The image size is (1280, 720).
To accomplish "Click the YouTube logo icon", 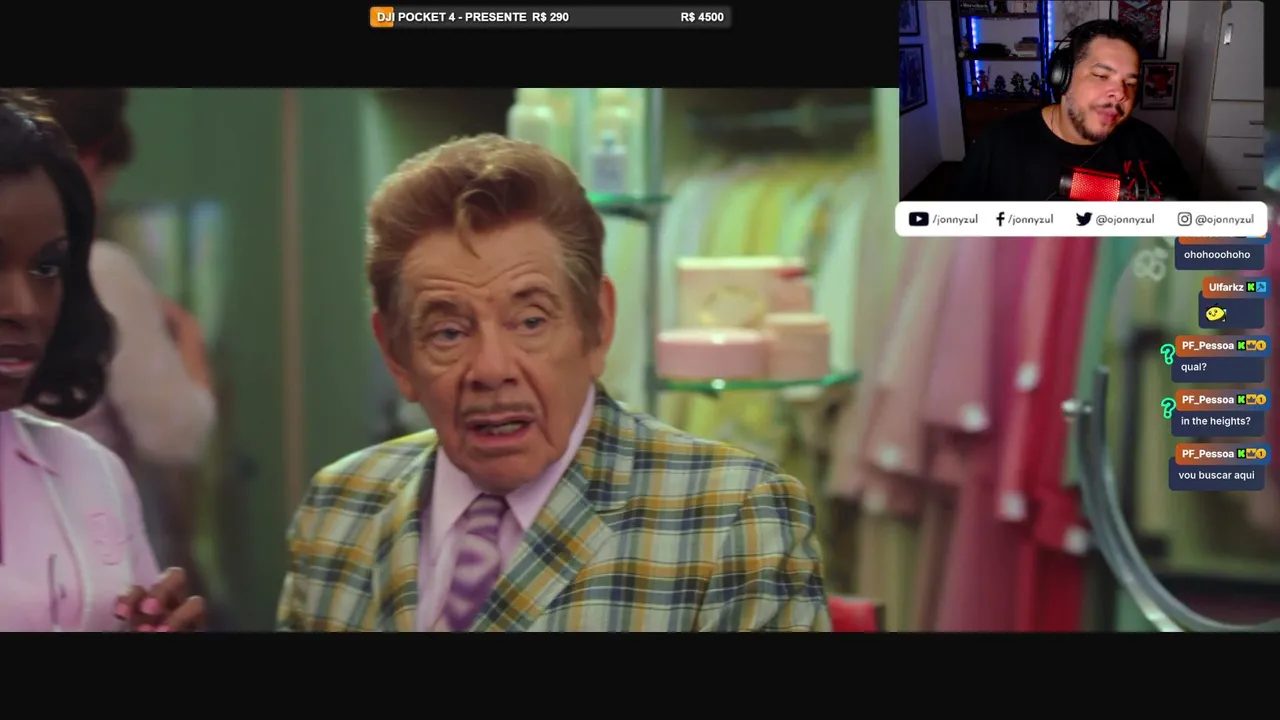I will [918, 219].
